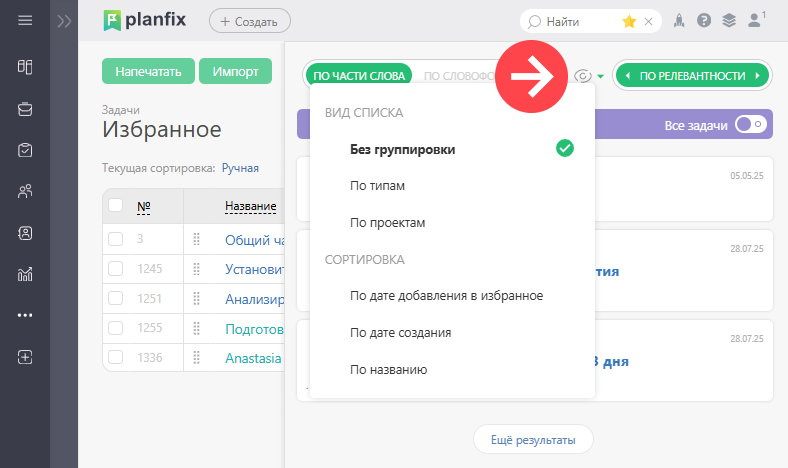788x468 pixels.
Task: Clear the search with X icon
Action: pyautogui.click(x=648, y=22)
